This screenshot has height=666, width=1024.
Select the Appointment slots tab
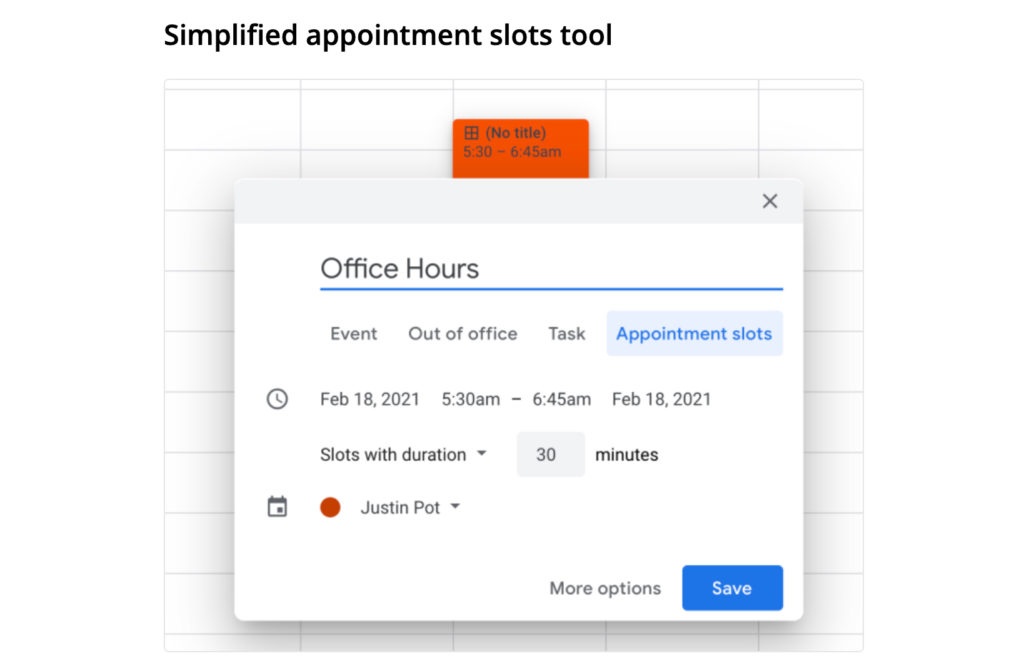[x=694, y=334]
